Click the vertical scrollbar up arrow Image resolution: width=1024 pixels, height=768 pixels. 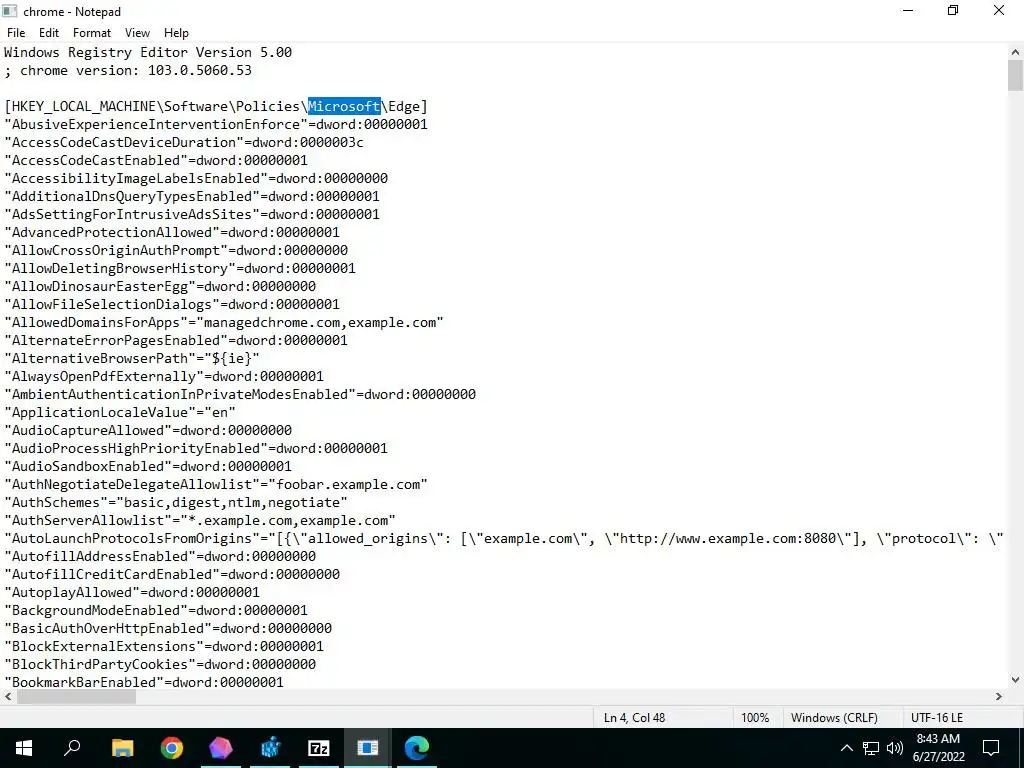(1015, 52)
